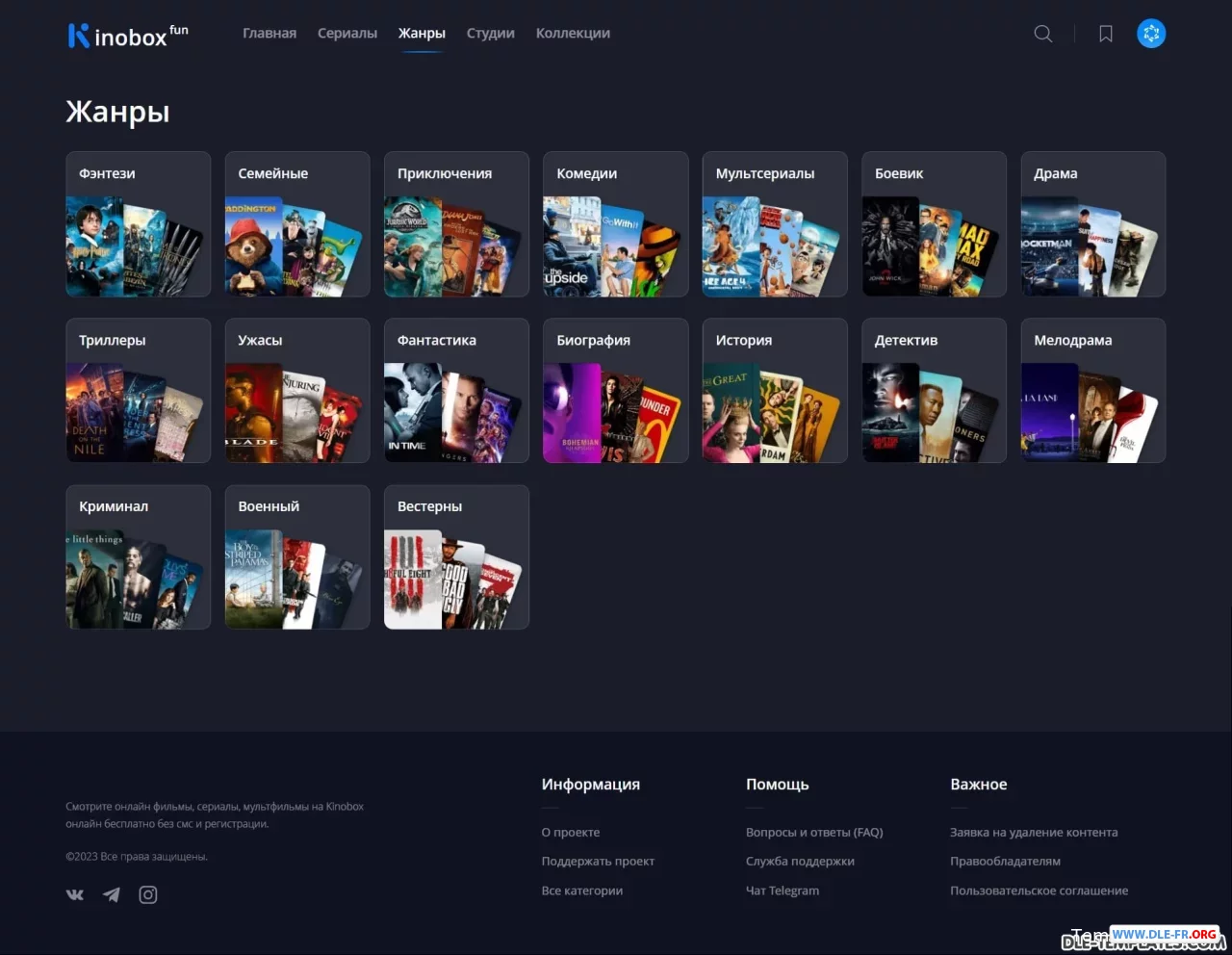Click the Важное footer heading
This screenshot has width=1232, height=955.
979,785
